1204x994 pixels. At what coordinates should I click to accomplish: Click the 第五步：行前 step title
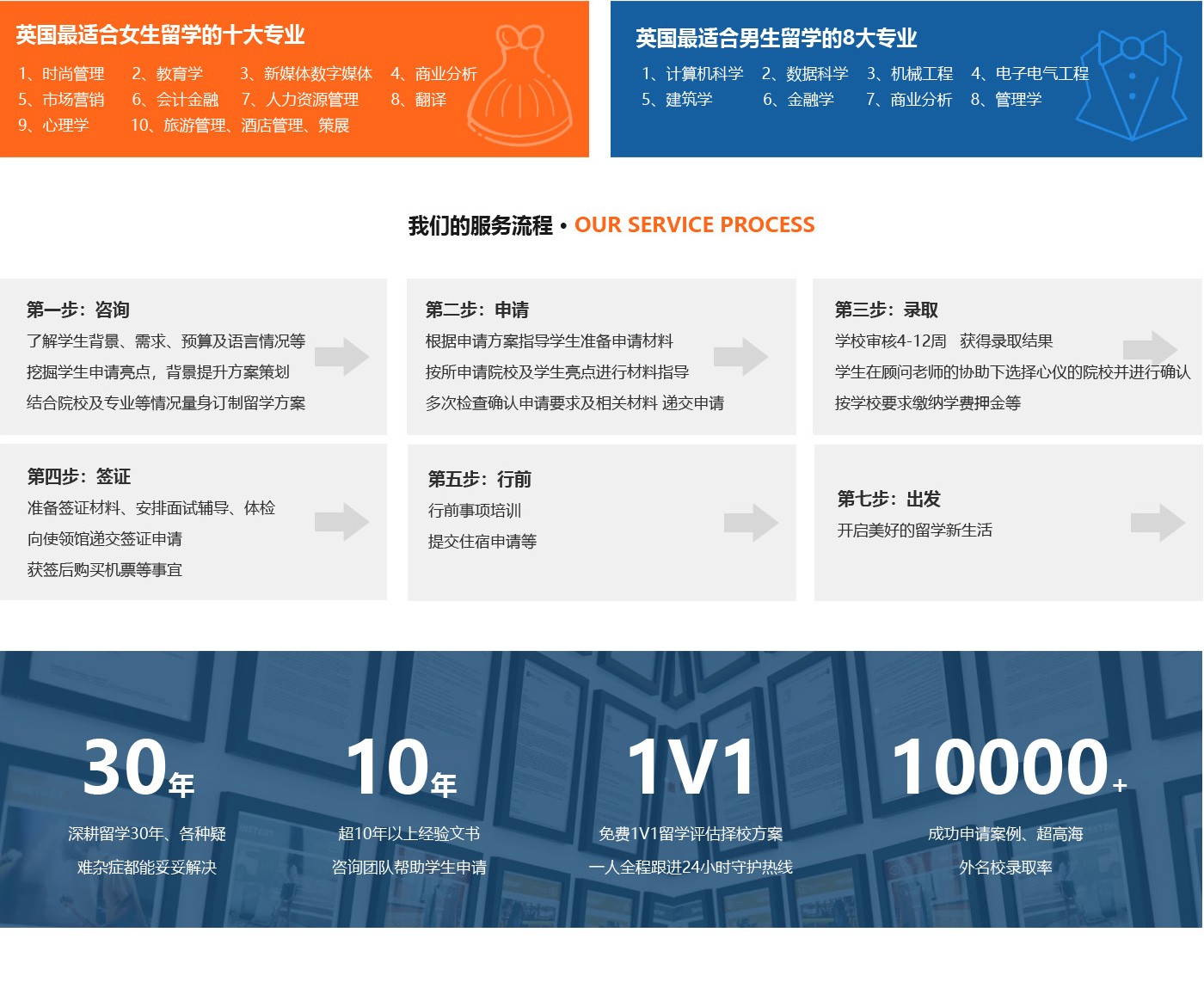[x=480, y=479]
